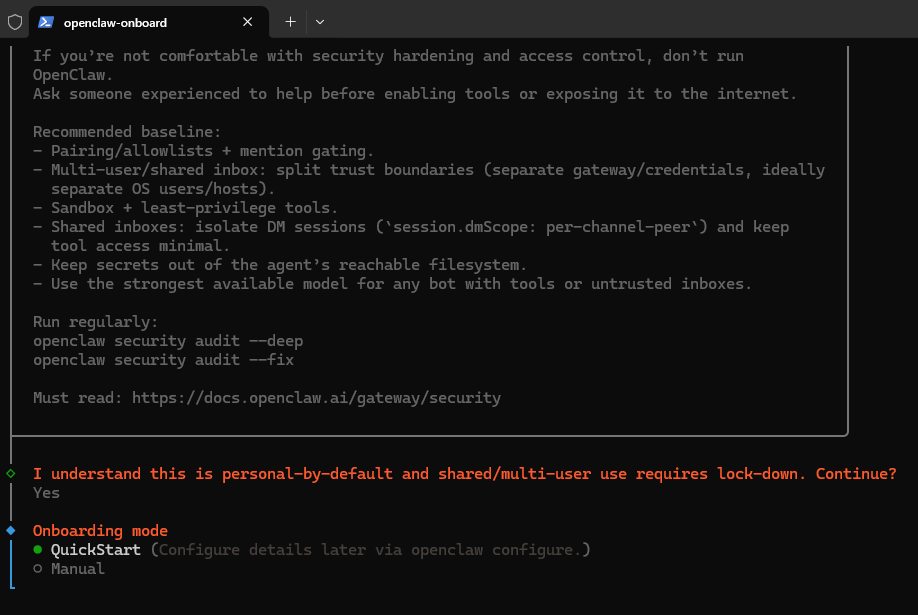Click the "I understand this is personal-by-default" prompt
Image resolution: width=918 pixels, height=615 pixels.
click(x=464, y=474)
